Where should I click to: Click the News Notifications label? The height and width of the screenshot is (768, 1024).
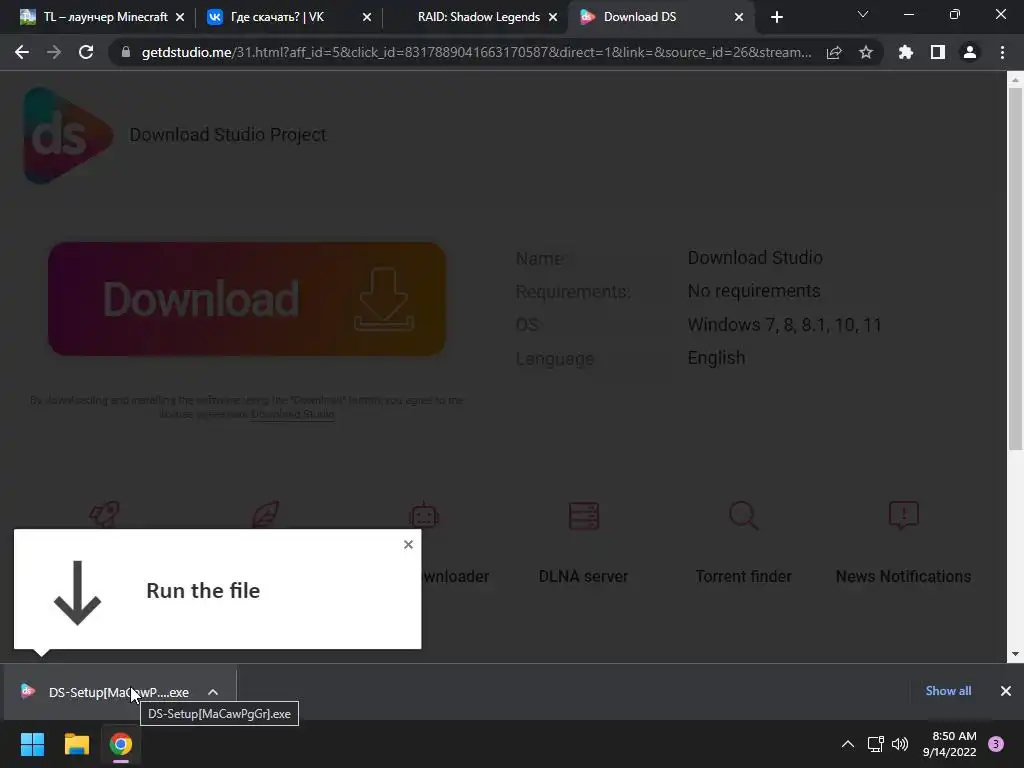pyautogui.click(x=903, y=577)
